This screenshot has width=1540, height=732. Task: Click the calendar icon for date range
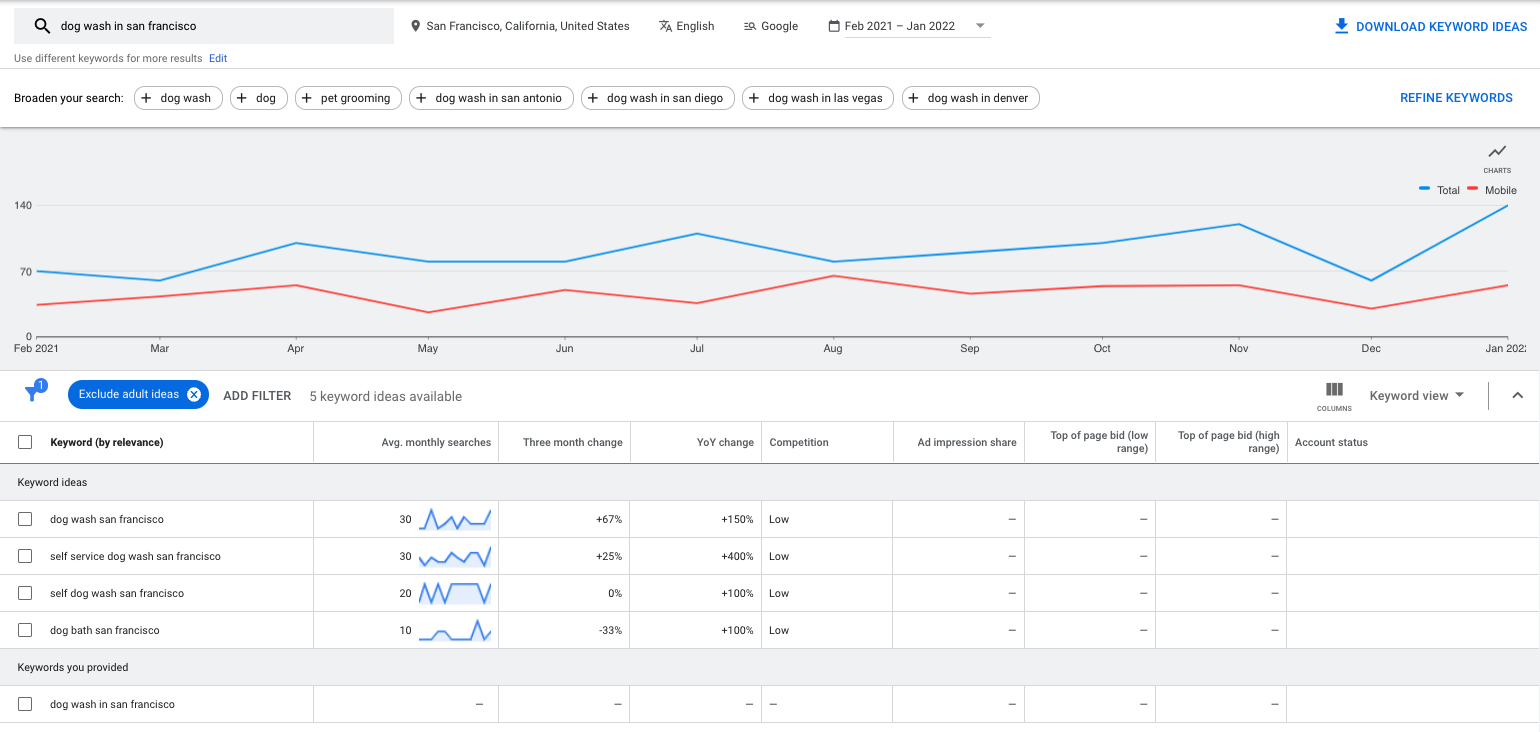point(834,26)
